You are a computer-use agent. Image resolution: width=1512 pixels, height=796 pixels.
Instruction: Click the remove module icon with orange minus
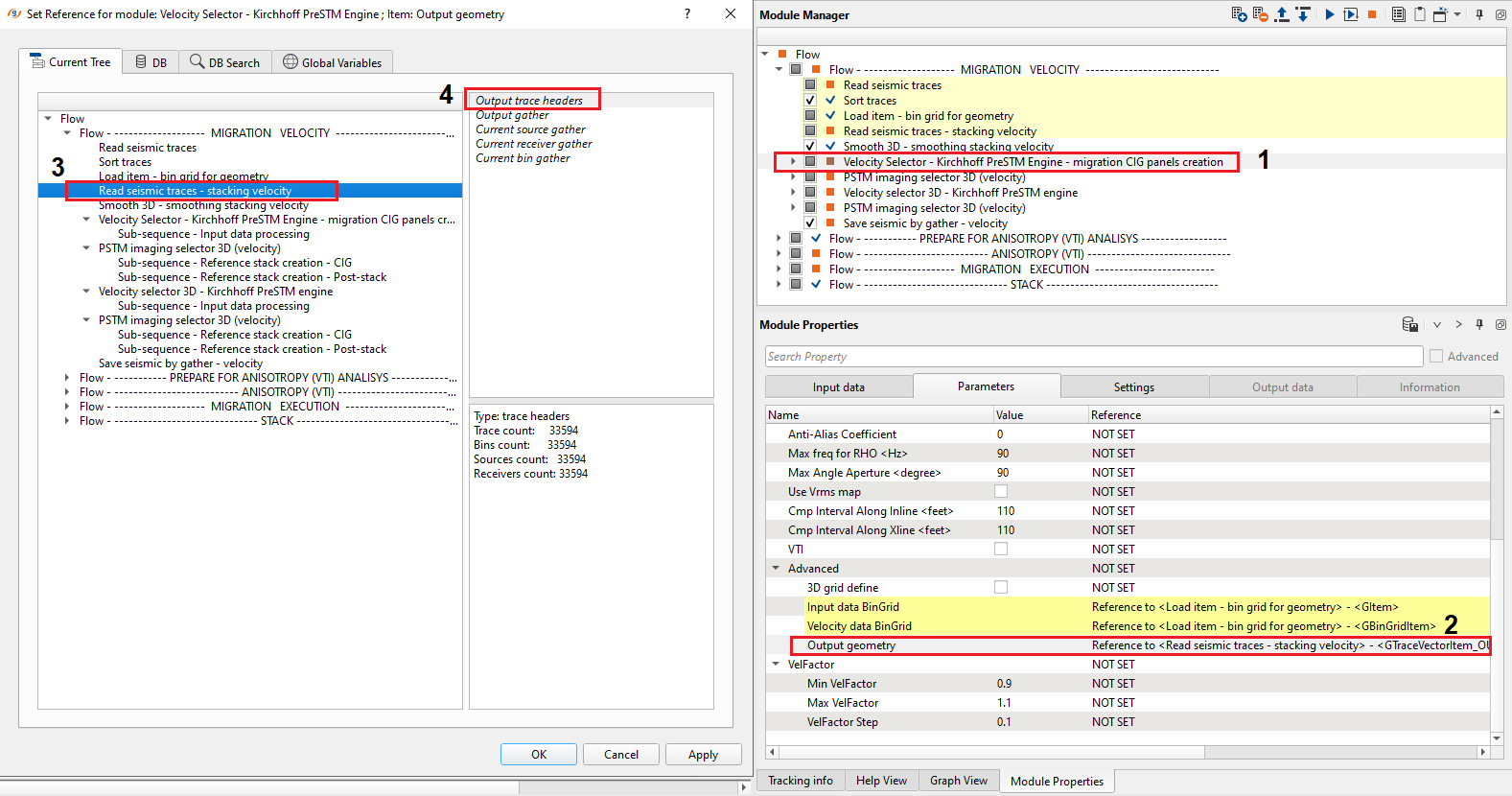click(1260, 14)
